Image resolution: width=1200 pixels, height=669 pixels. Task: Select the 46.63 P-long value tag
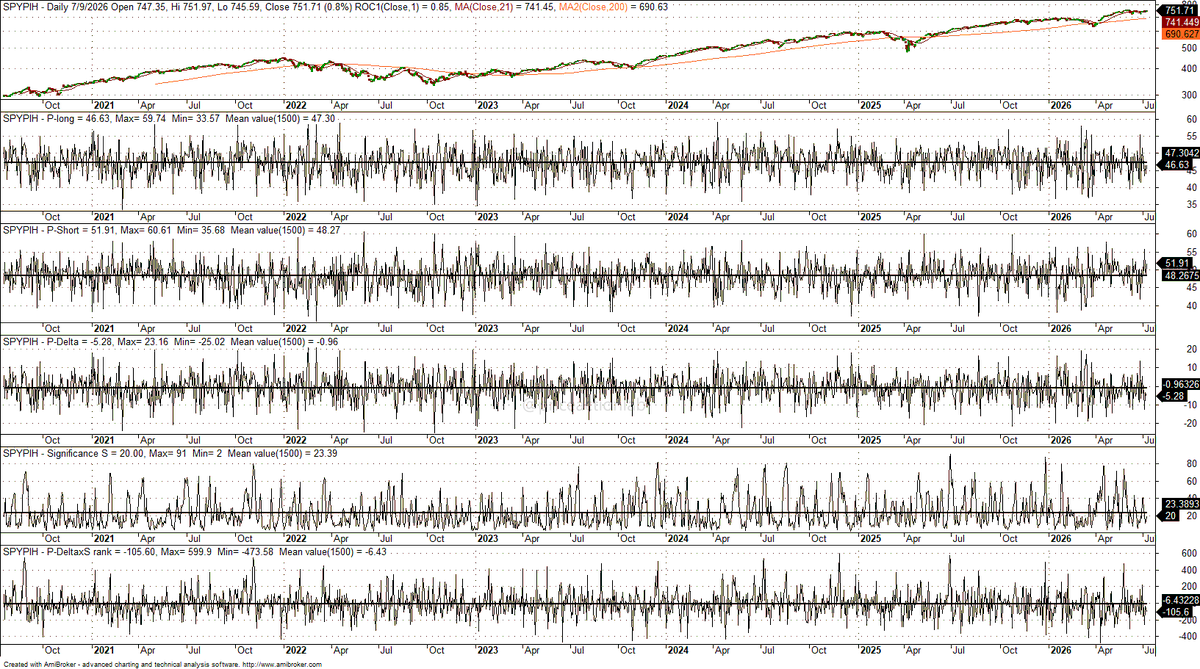(x=1172, y=165)
